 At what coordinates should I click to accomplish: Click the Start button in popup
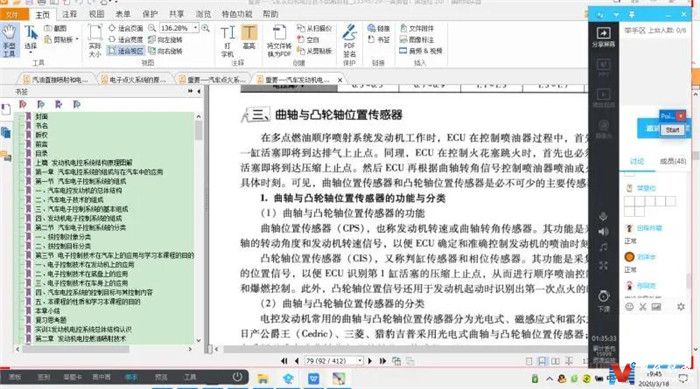click(672, 130)
